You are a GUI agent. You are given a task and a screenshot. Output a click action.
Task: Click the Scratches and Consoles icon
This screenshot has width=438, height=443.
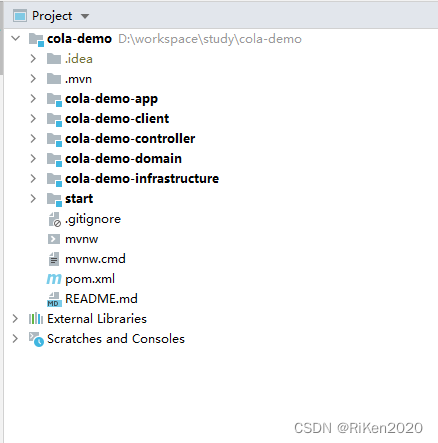(36, 339)
